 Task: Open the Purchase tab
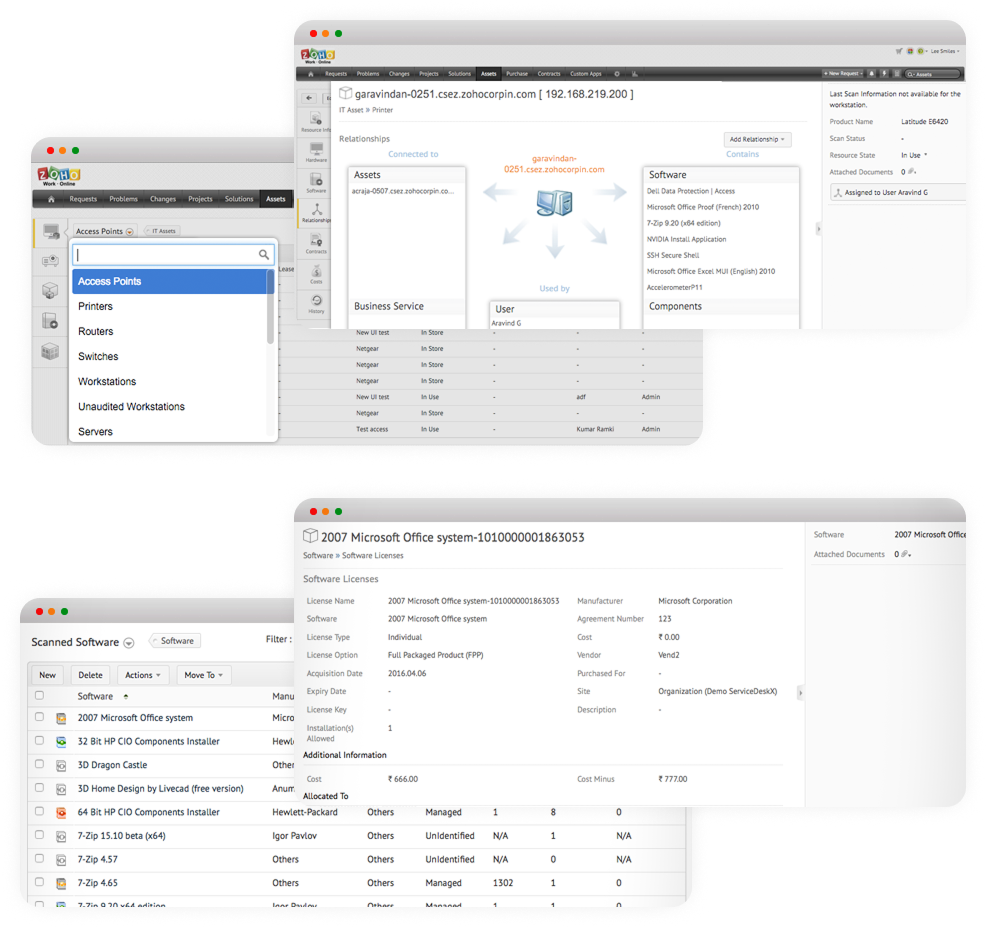click(x=517, y=74)
